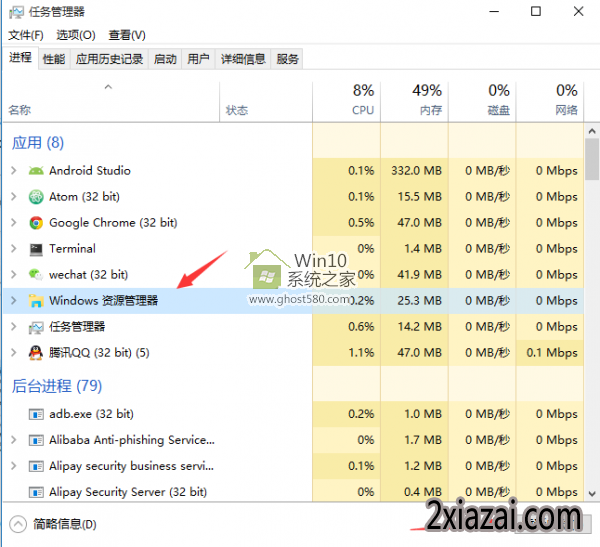Image resolution: width=600 pixels, height=547 pixels.
Task: Switch to the 应用历史记录 tab
Action: pos(109,59)
